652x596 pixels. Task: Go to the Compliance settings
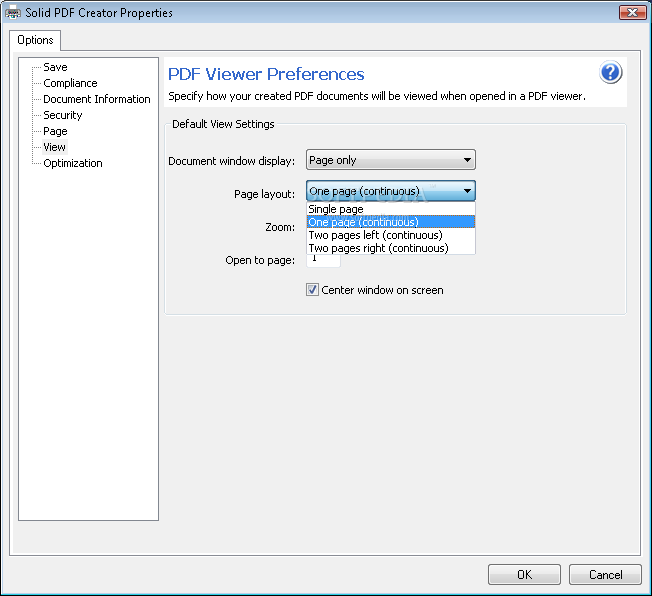(x=70, y=83)
